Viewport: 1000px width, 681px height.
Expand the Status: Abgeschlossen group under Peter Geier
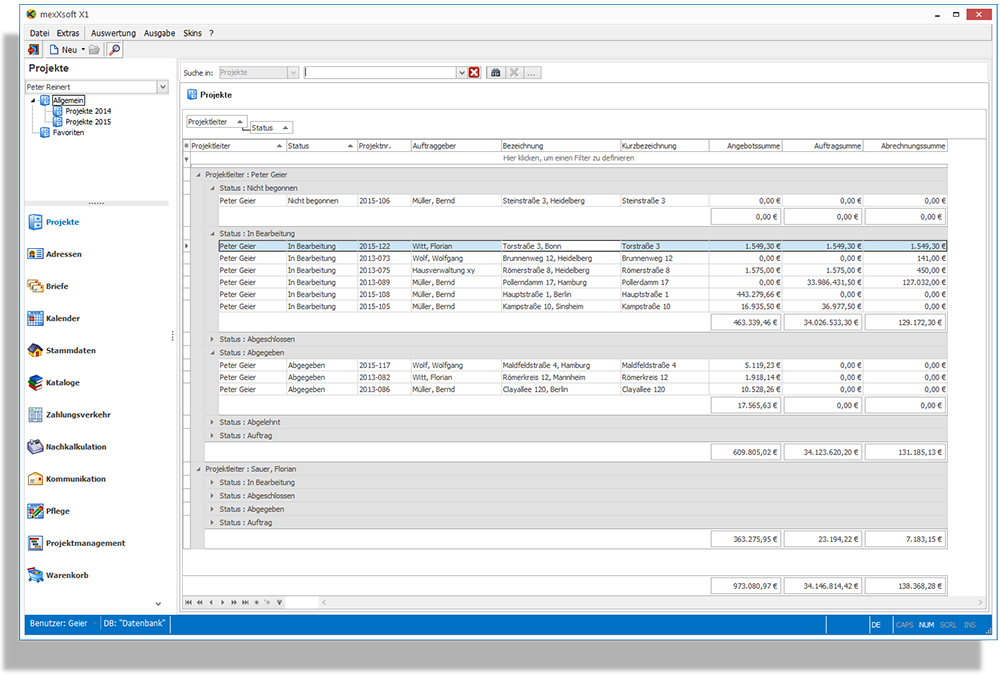pos(211,339)
